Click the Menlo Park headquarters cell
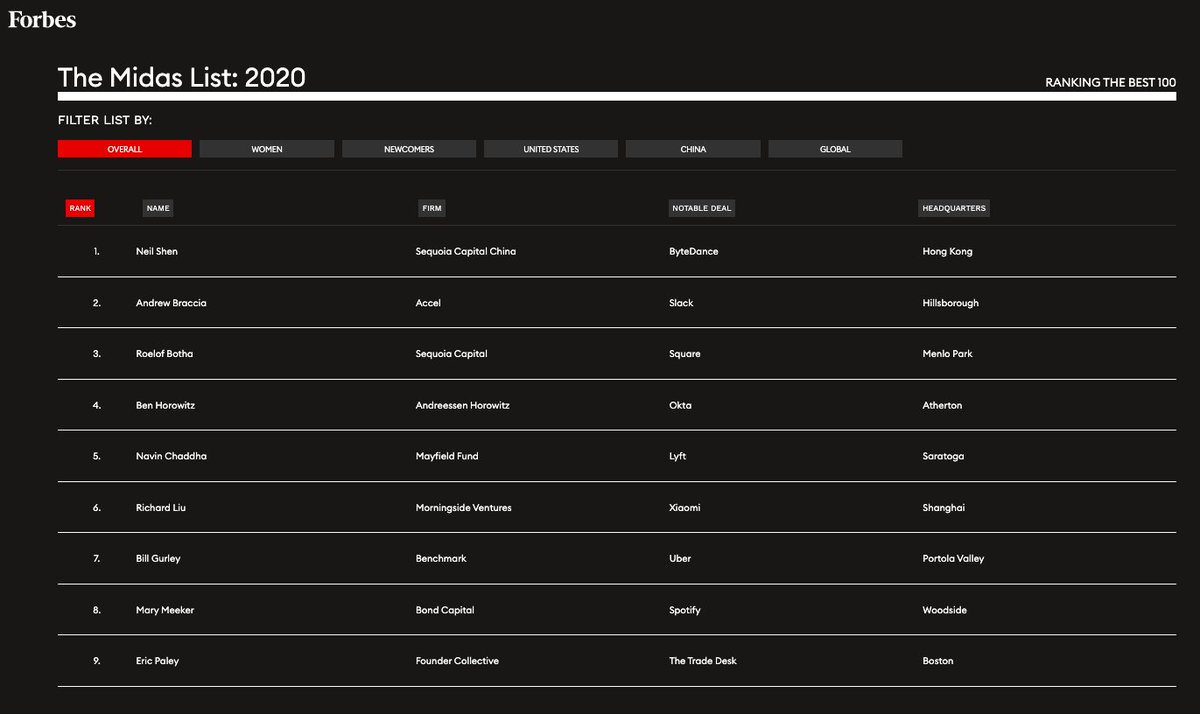This screenshot has width=1200, height=714. pyautogui.click(x=947, y=354)
